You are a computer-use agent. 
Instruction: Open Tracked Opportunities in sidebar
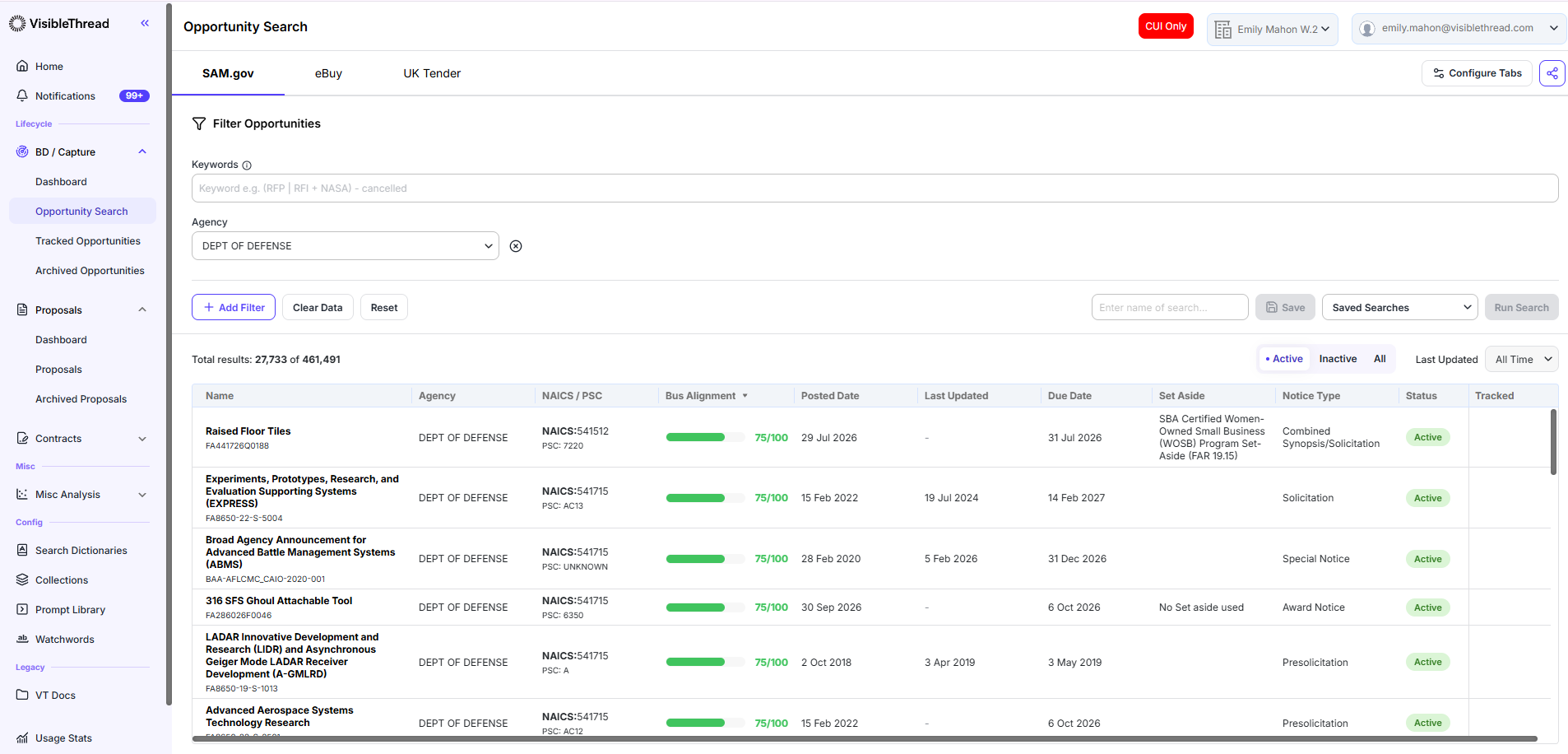pos(88,241)
